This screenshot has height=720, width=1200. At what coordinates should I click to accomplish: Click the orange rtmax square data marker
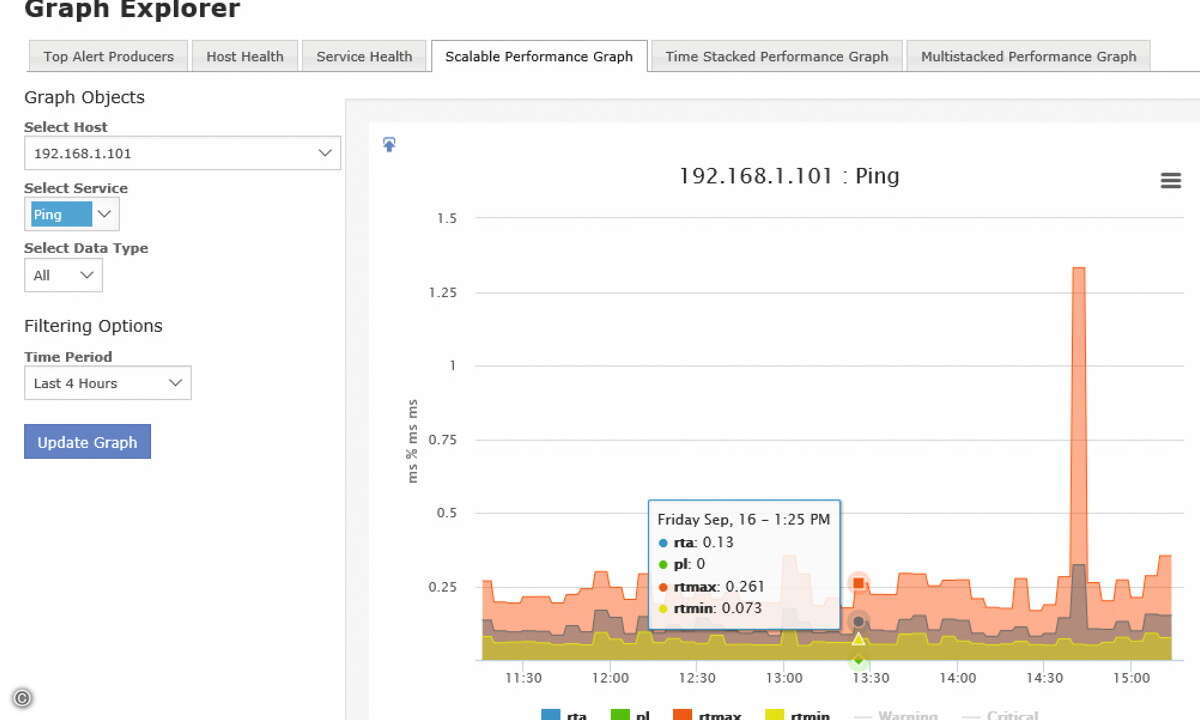858,583
